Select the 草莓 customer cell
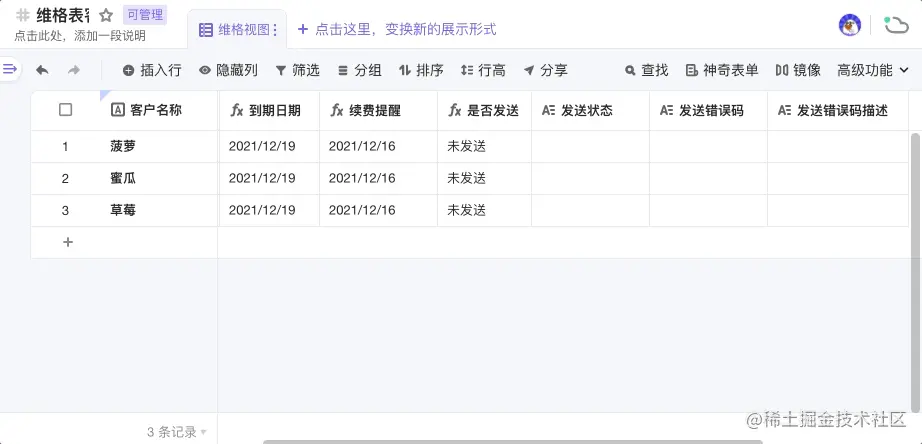The width and height of the screenshot is (922, 444). click(159, 210)
